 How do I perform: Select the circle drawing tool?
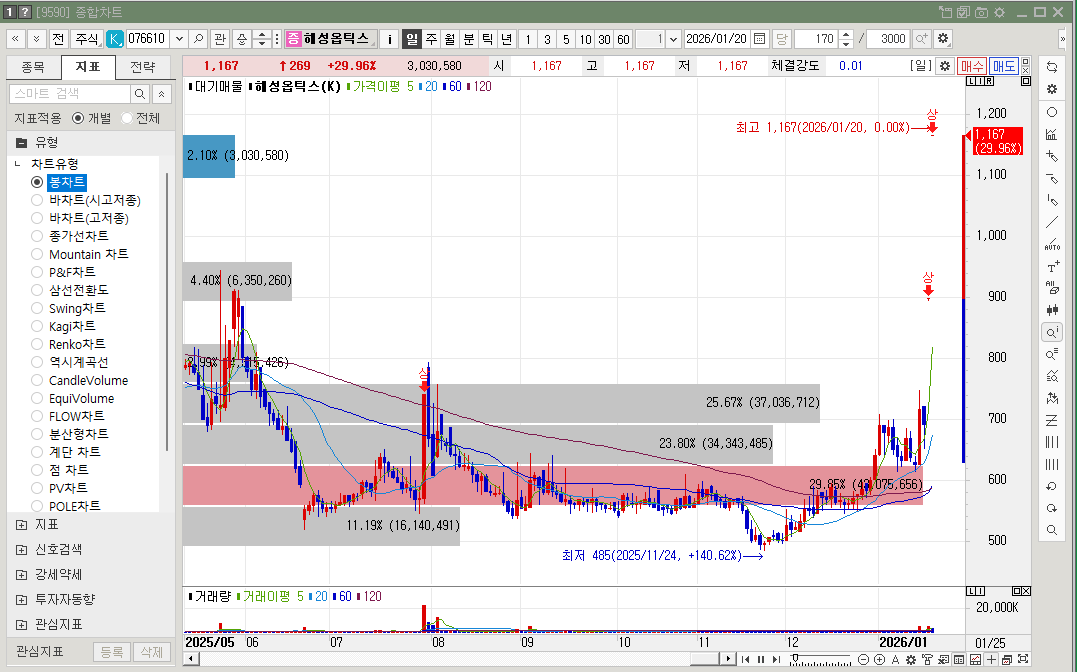[x=1052, y=112]
